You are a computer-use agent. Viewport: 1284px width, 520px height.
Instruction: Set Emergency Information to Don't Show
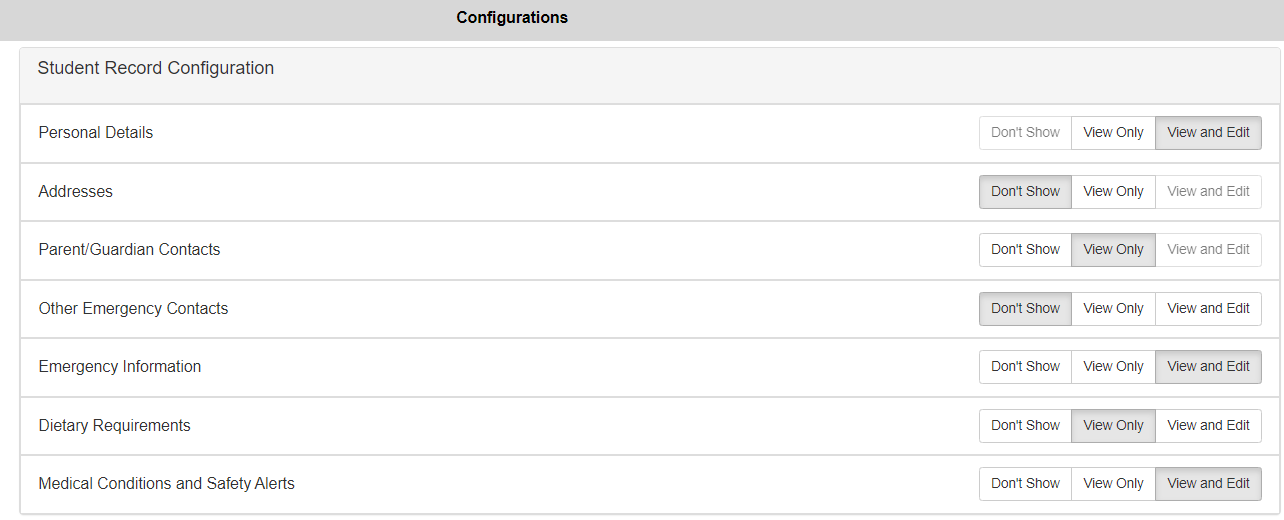click(x=1025, y=367)
